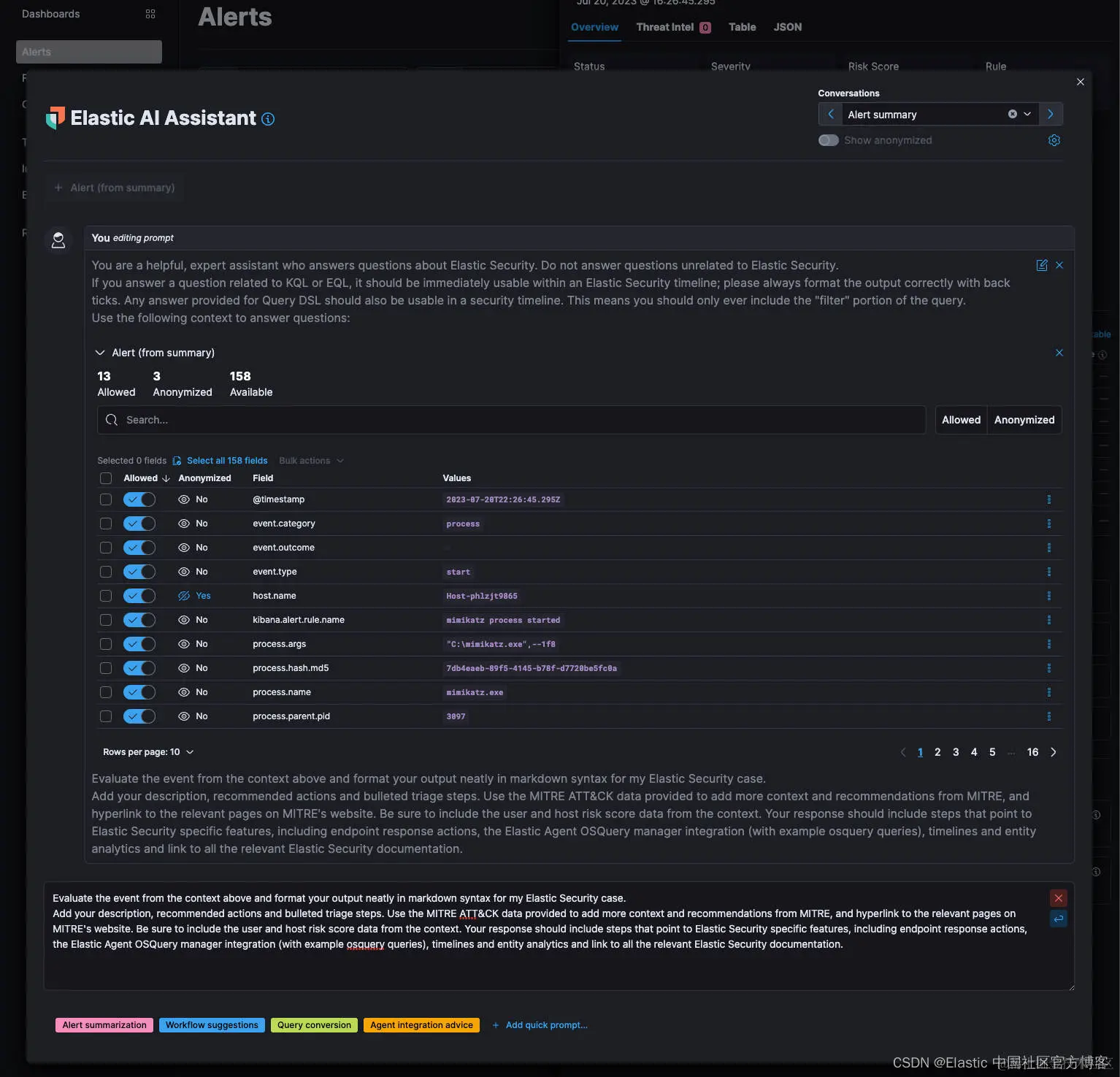This screenshot has width=1120, height=1077.
Task: Open the Bulk actions dropdown
Action: click(311, 461)
